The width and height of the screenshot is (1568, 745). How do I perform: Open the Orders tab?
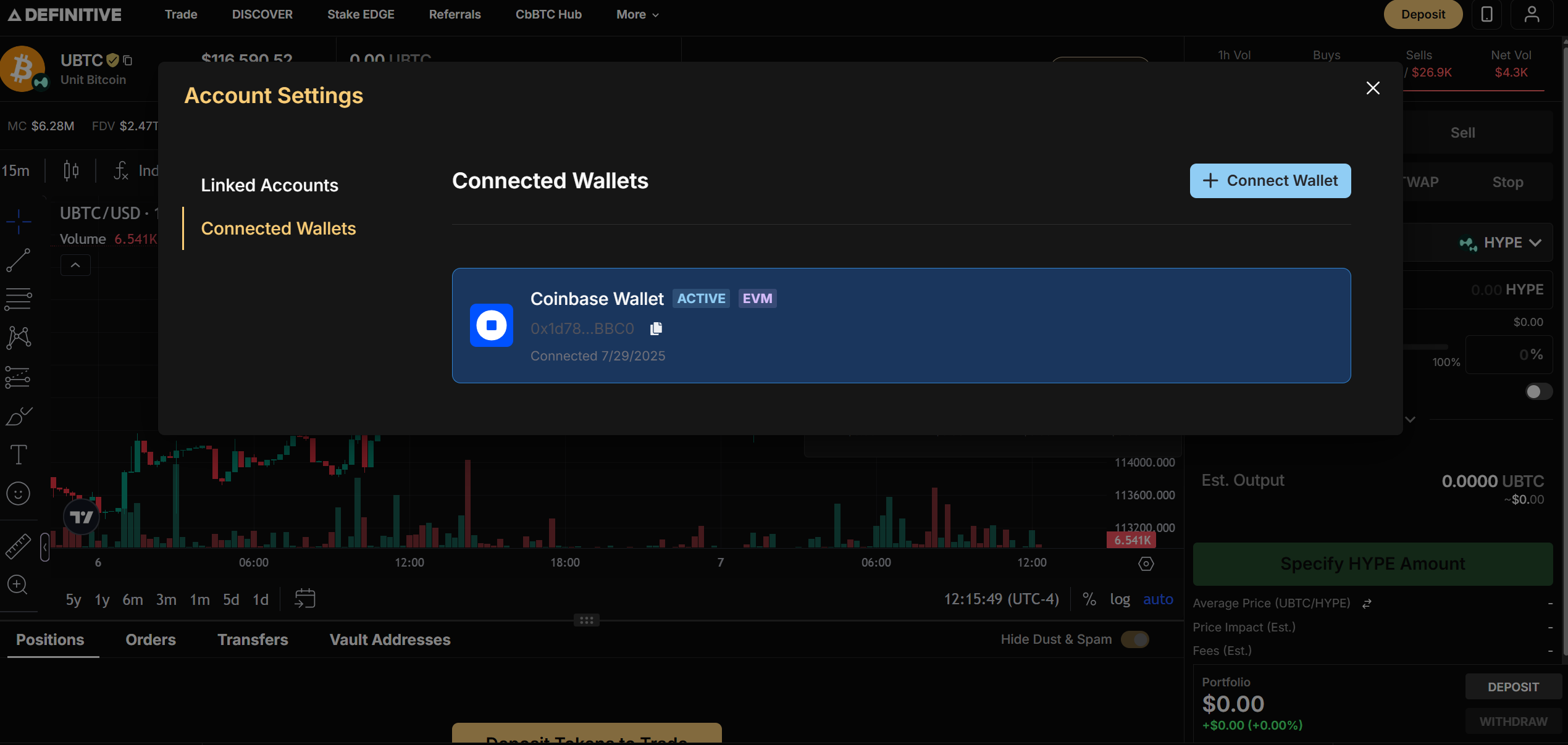pos(151,639)
